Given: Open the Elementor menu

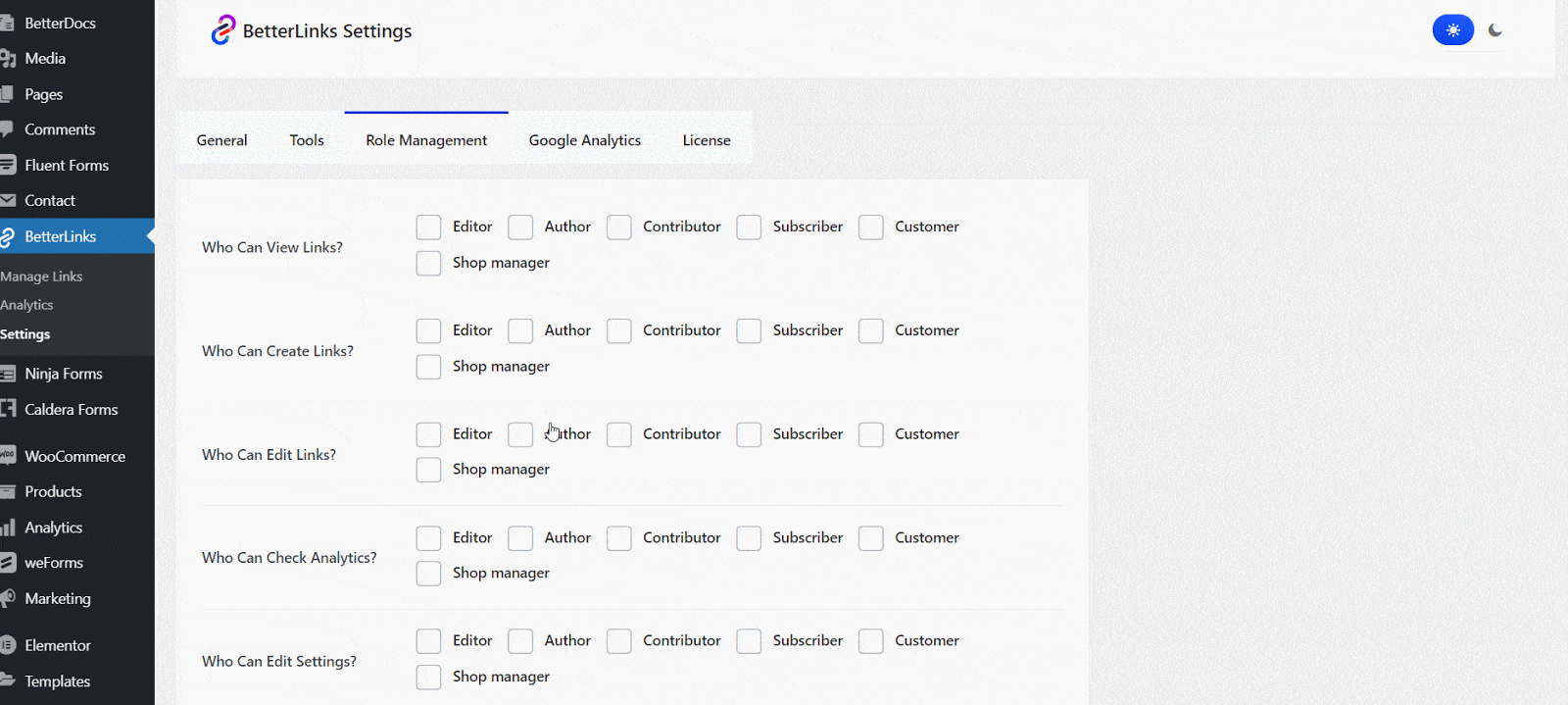Looking at the screenshot, I should coord(58,645).
